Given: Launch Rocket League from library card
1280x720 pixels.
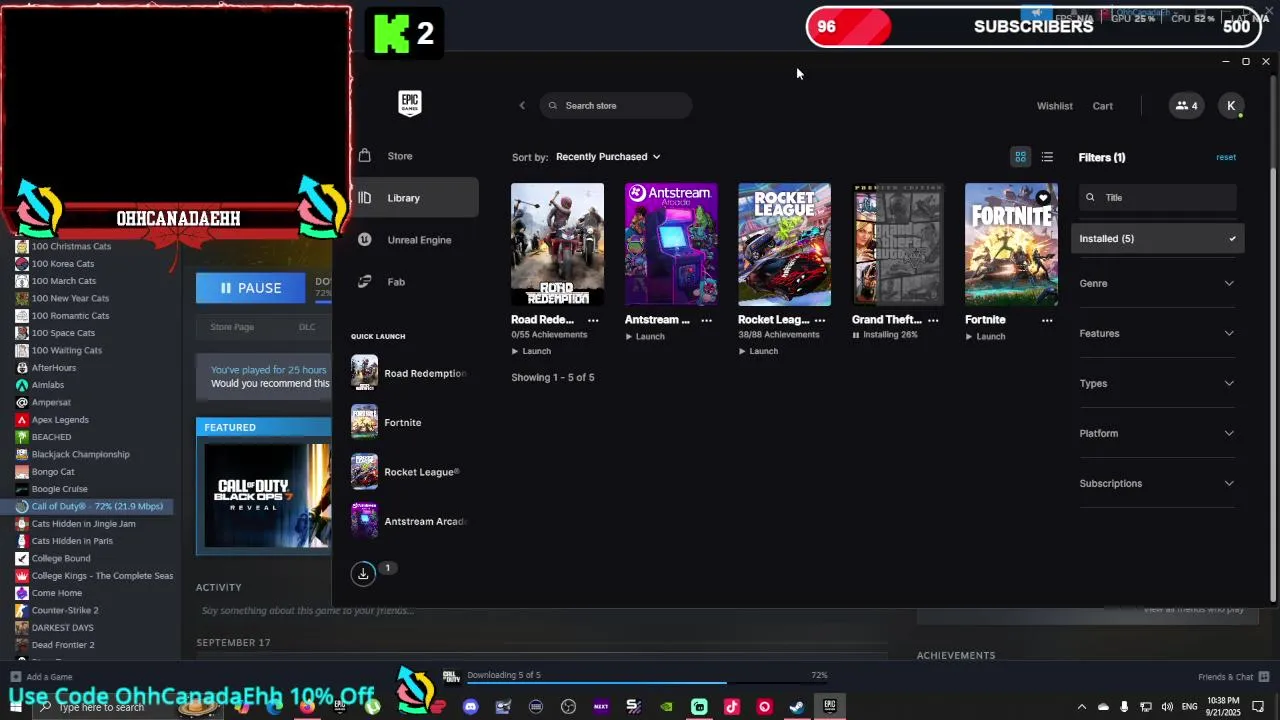Looking at the screenshot, I should pos(758,351).
